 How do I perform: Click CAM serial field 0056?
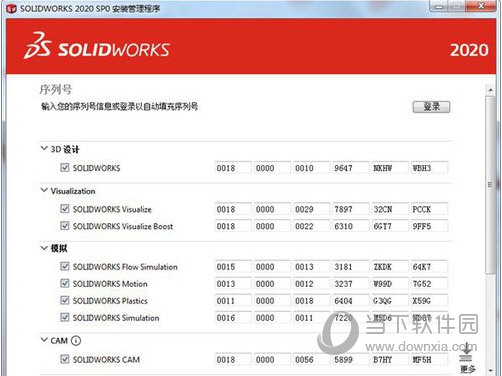click(311, 360)
